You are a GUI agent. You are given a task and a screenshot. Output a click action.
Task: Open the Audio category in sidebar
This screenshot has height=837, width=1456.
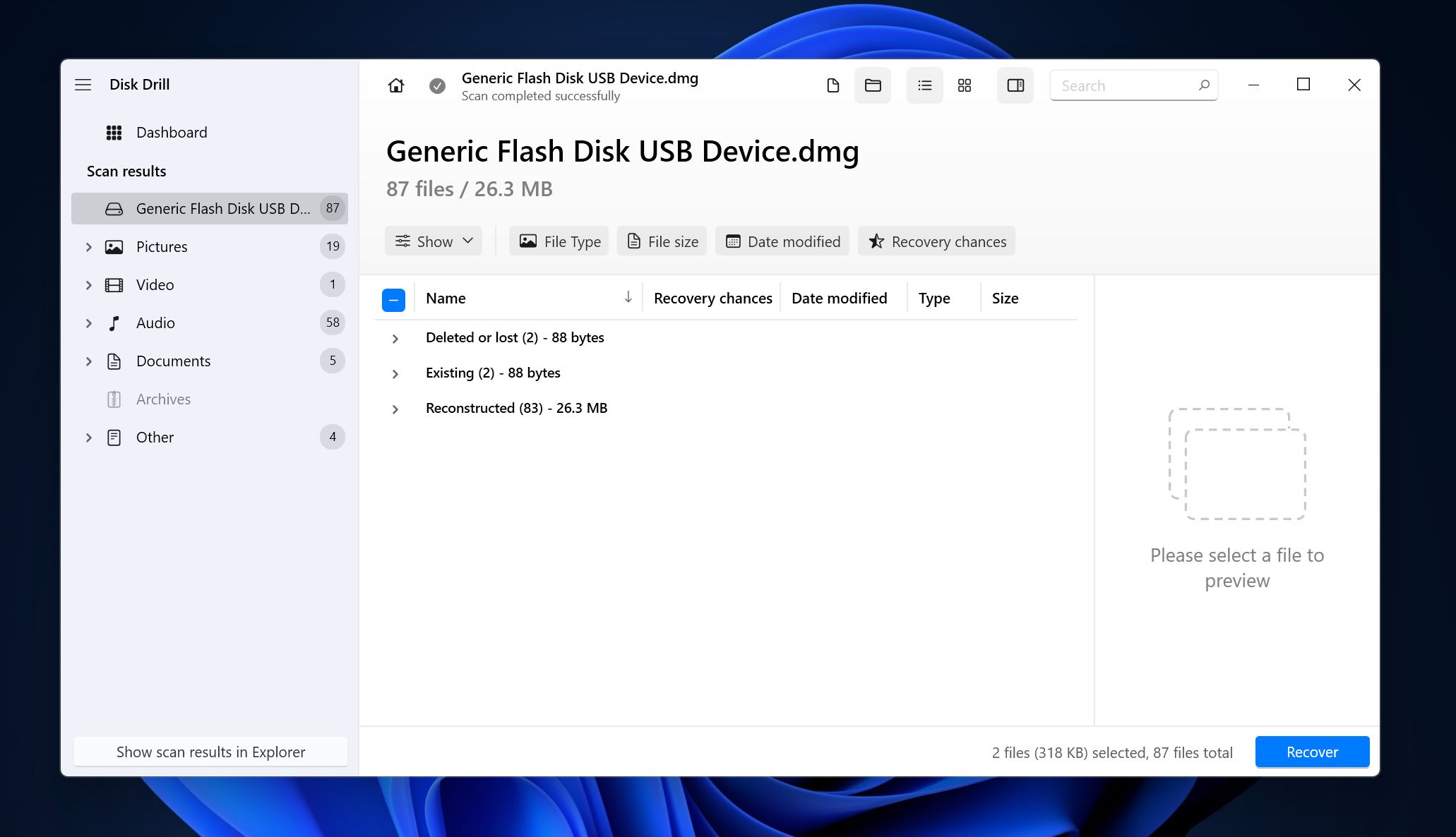(x=155, y=322)
